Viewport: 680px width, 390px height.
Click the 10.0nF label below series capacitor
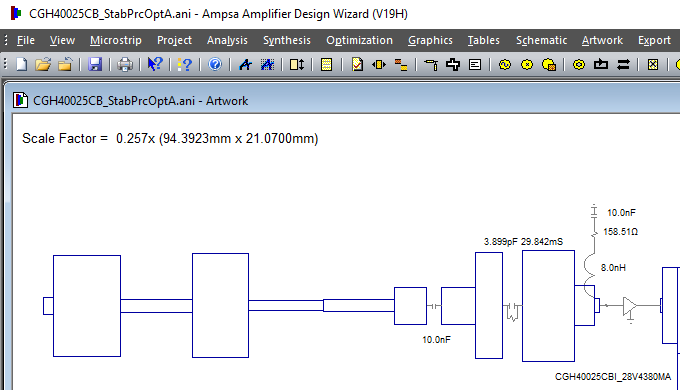(x=436, y=340)
